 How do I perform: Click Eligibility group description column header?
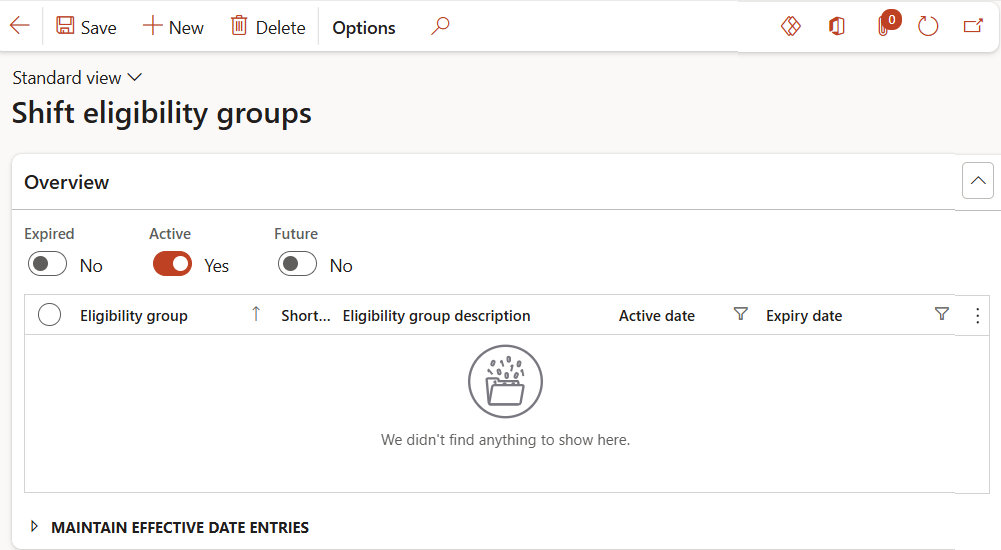pos(436,315)
